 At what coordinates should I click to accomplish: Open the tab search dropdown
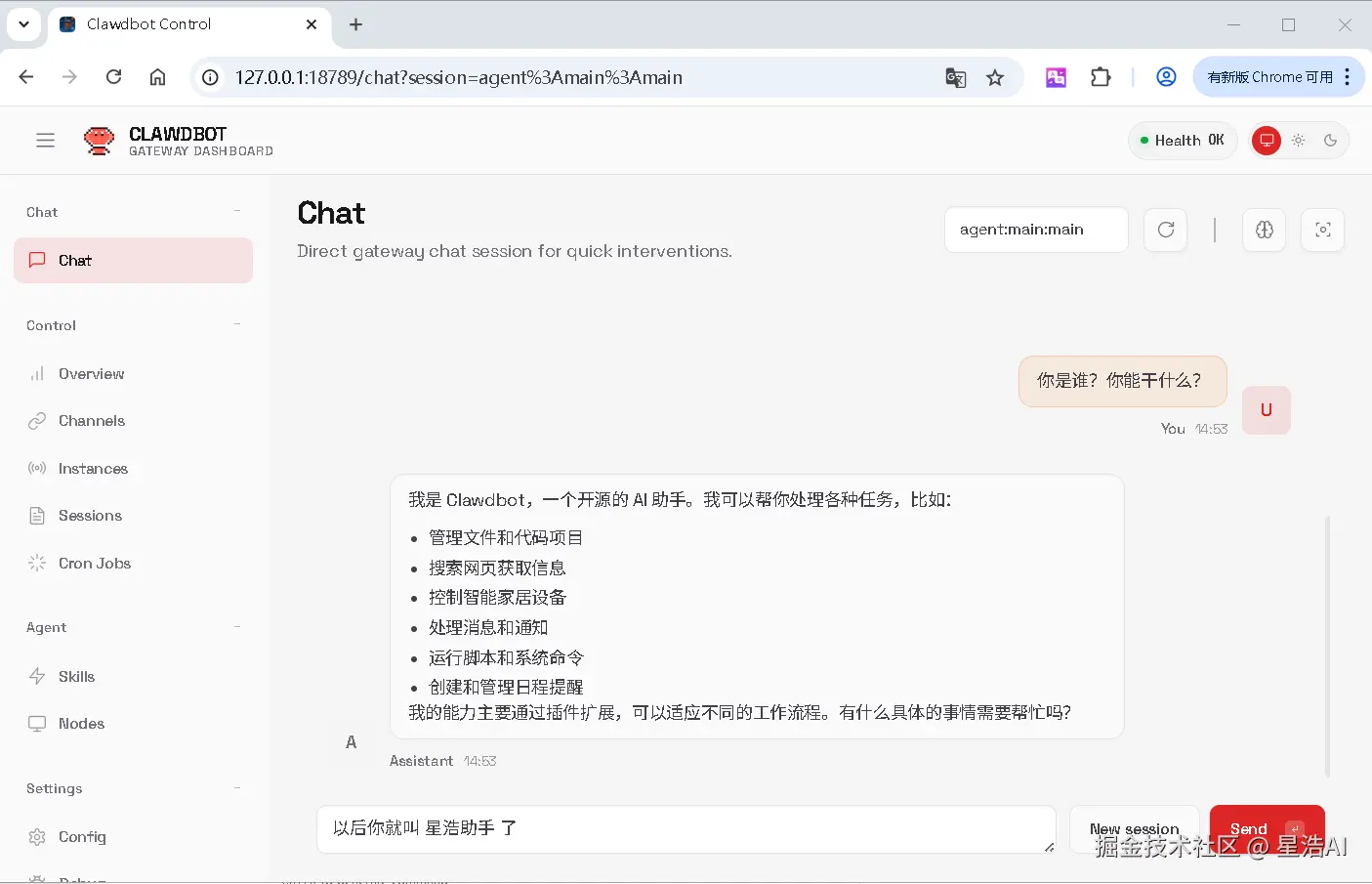pos(23,24)
